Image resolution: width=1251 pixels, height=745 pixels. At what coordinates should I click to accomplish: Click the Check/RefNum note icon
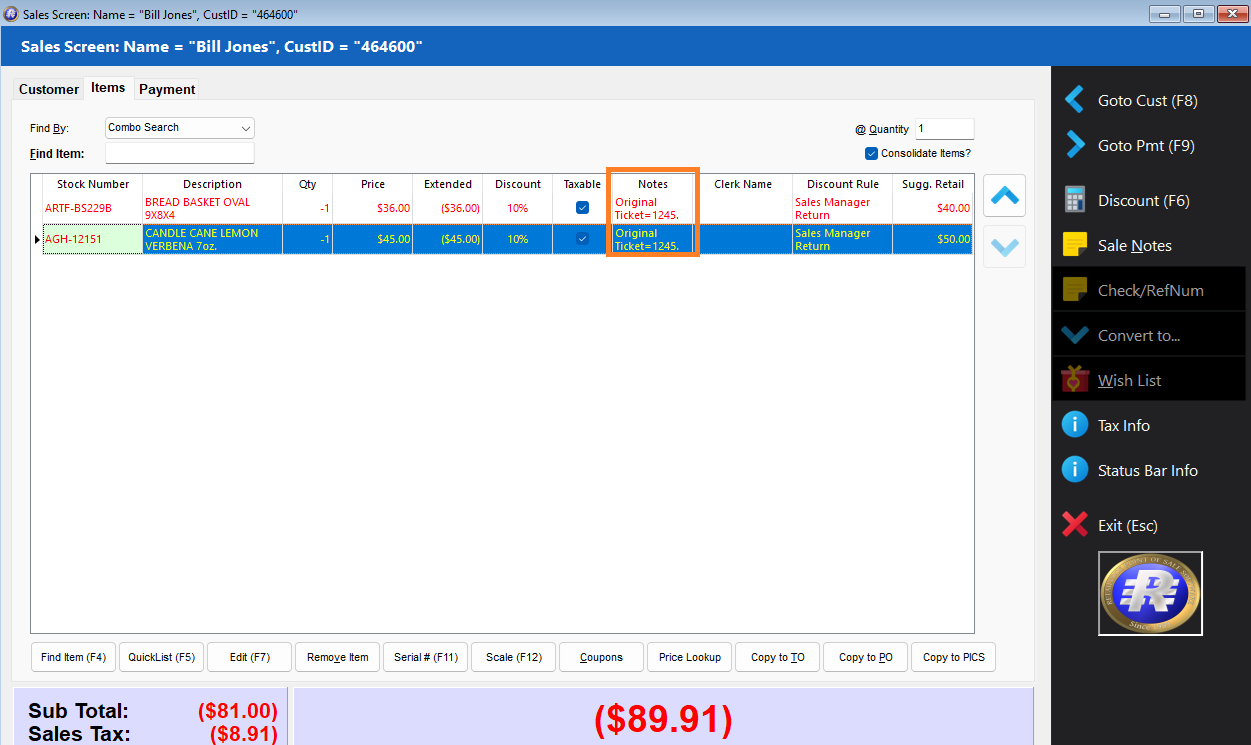pos(1075,290)
